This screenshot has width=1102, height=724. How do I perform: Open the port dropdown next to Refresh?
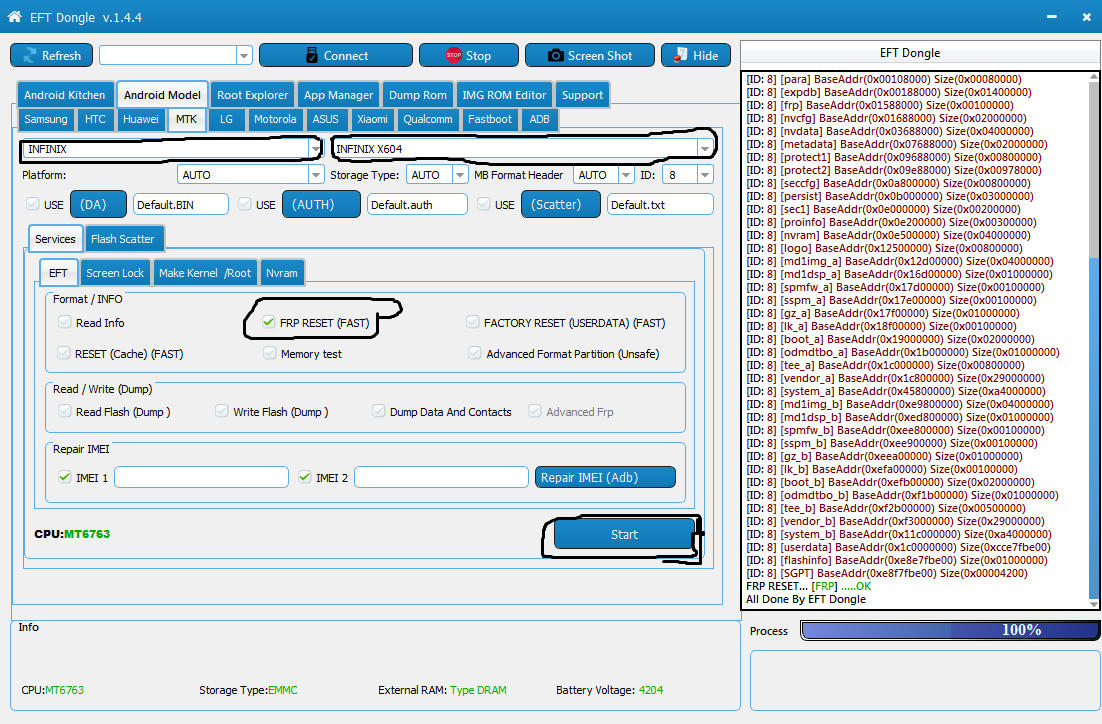pos(244,56)
